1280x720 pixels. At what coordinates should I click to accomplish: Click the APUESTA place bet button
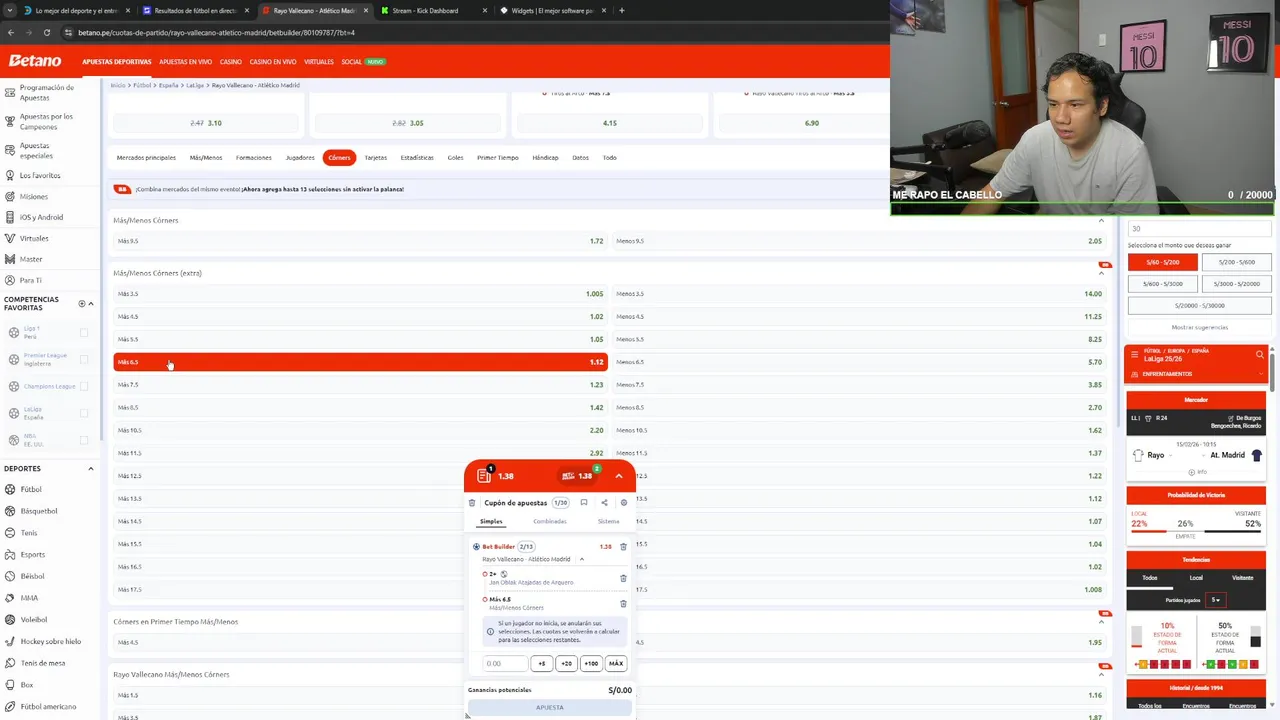550,707
